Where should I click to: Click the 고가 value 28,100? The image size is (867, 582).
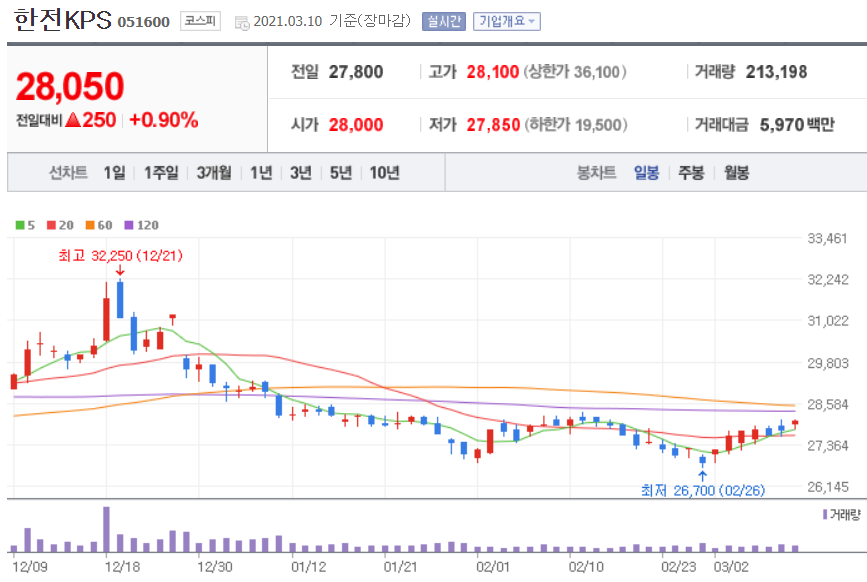tap(493, 72)
